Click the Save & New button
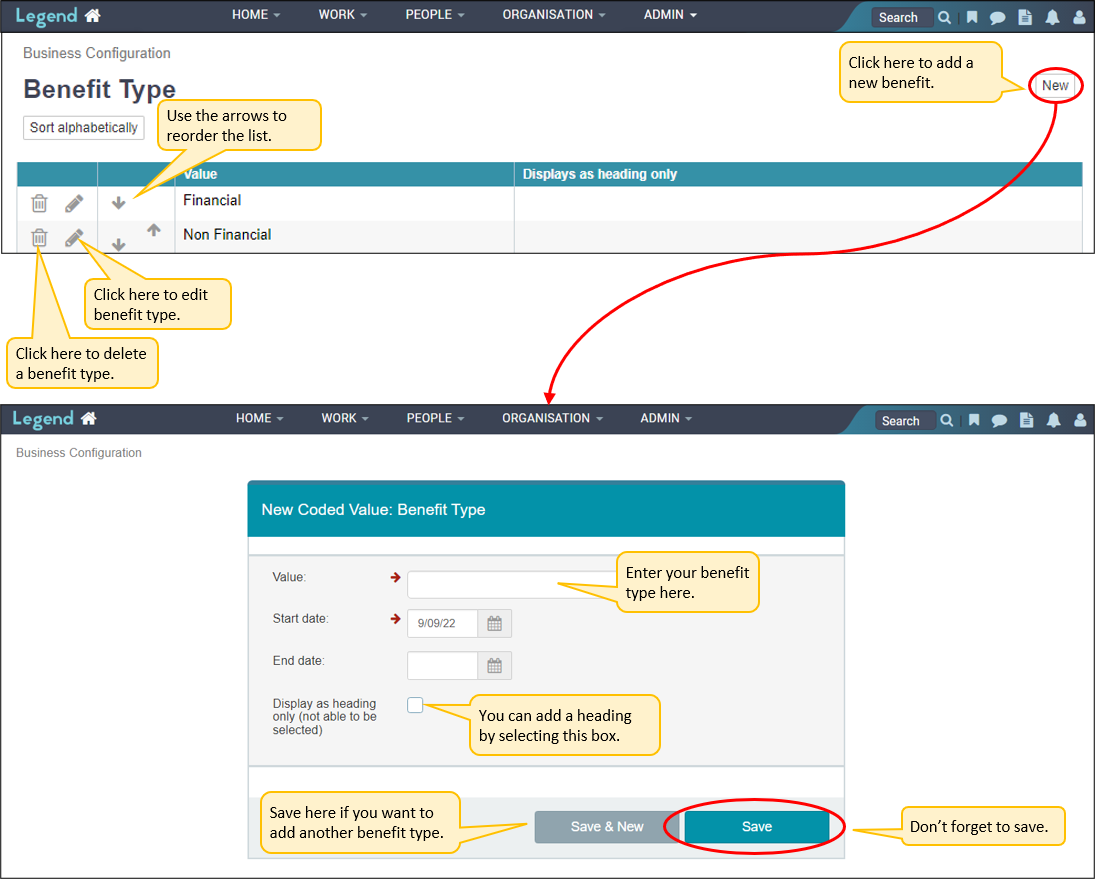Image resolution: width=1095 pixels, height=879 pixels. pyautogui.click(x=607, y=827)
